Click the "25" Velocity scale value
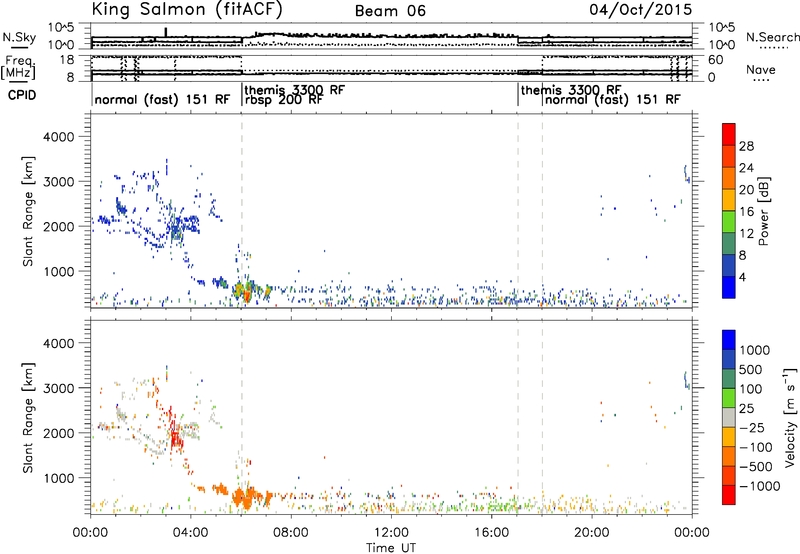This screenshot has height=554, width=800. (747, 409)
